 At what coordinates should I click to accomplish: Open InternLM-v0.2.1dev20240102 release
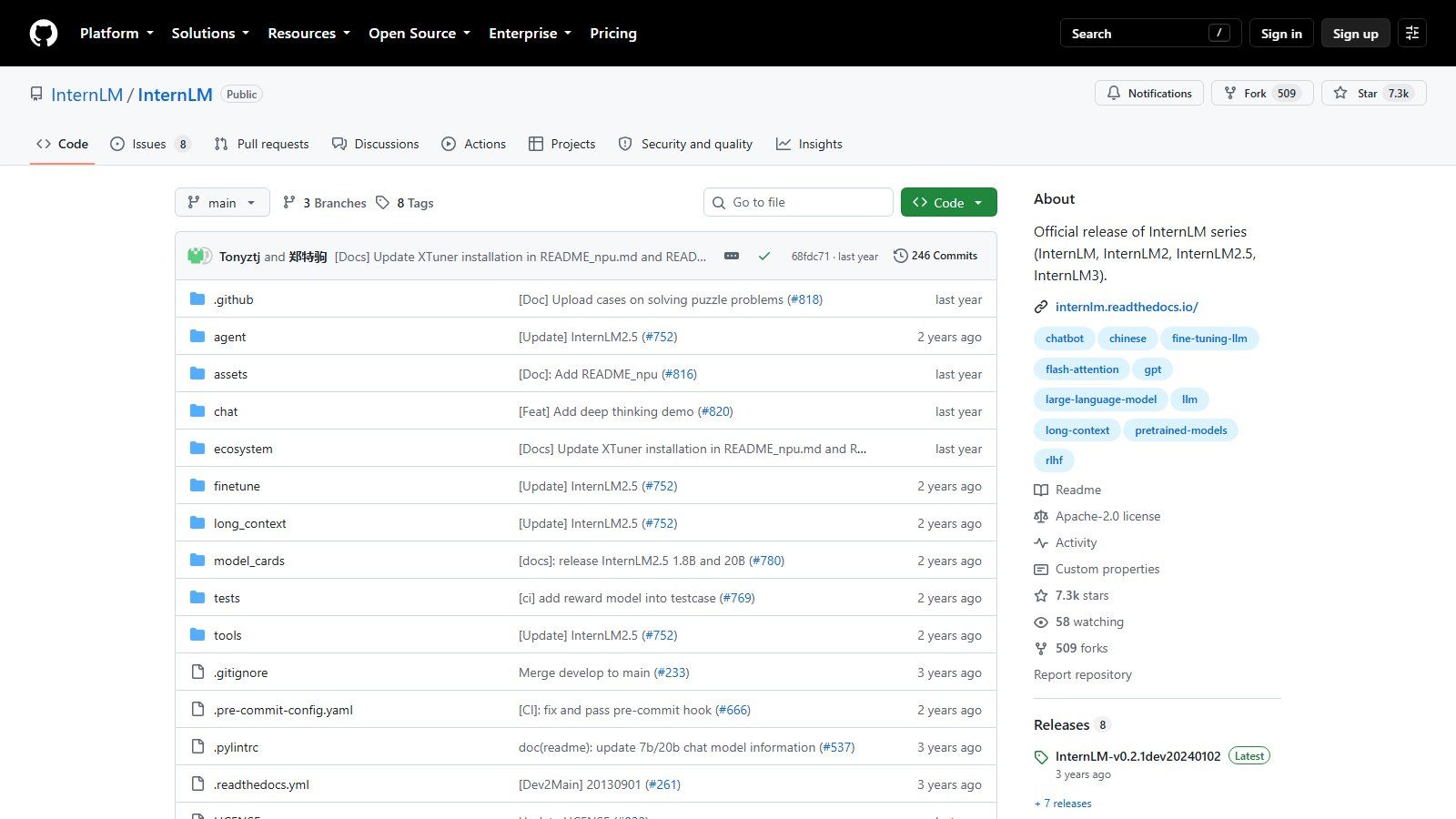coord(1137,756)
